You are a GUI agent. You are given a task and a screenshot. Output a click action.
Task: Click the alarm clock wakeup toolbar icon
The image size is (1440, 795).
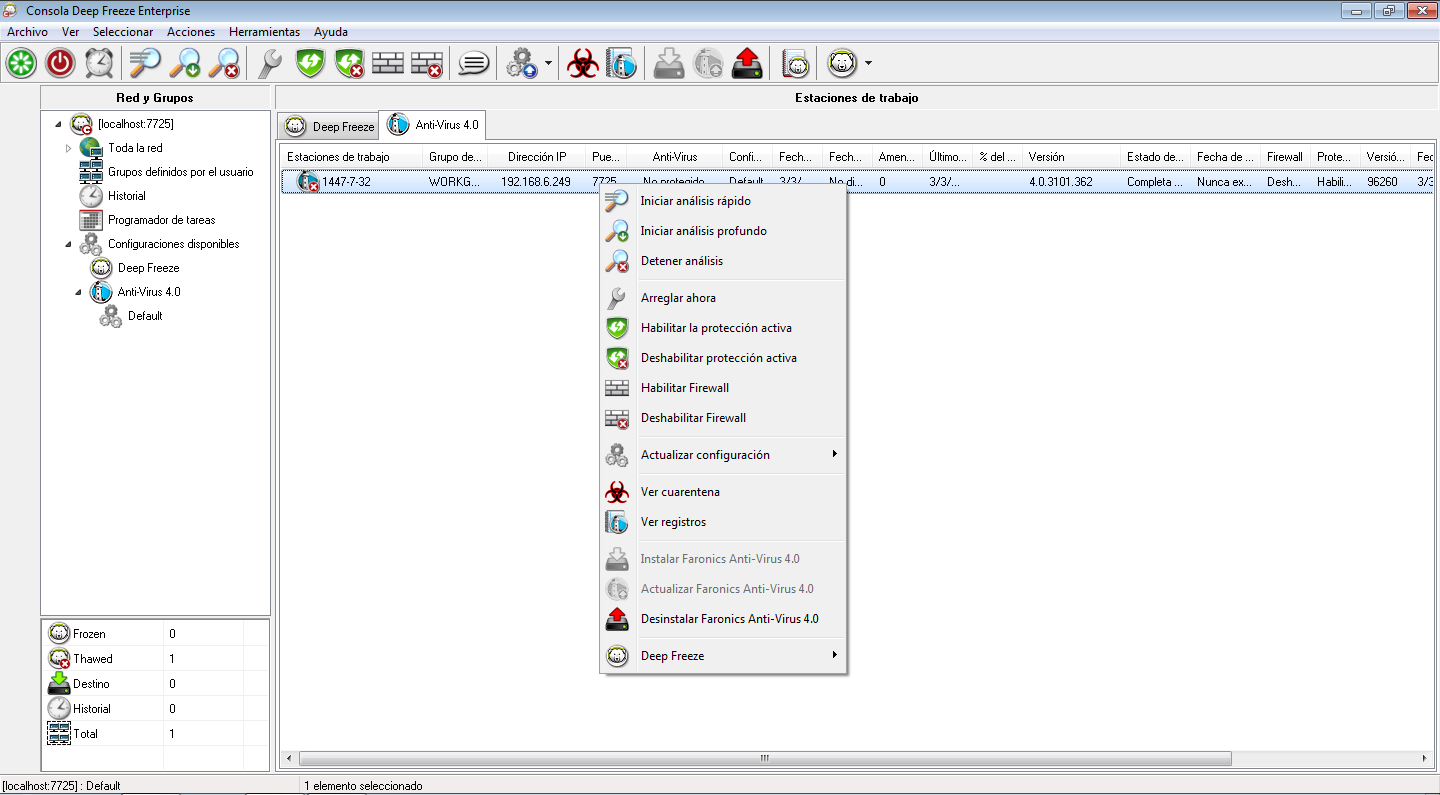tap(100, 64)
